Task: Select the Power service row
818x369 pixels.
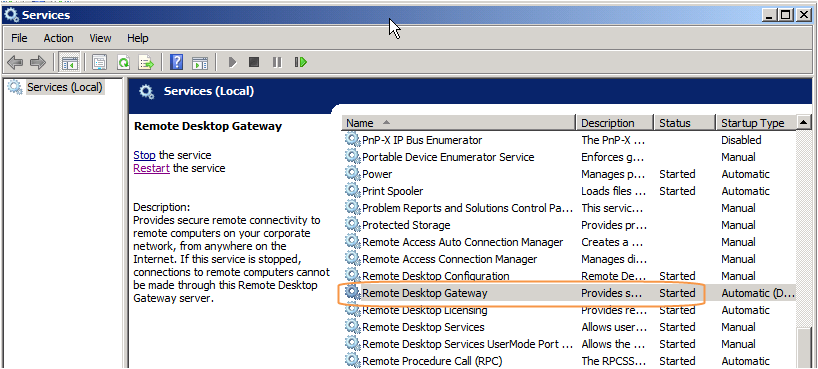Action: [570, 174]
